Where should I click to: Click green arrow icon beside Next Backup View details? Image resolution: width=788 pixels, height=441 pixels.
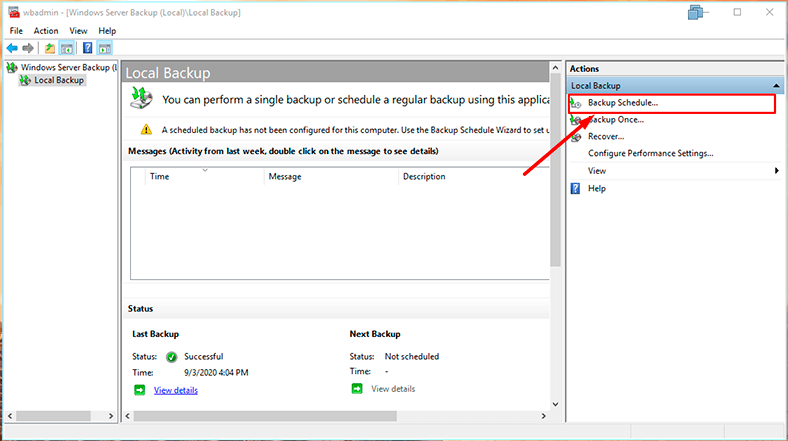tap(357, 389)
